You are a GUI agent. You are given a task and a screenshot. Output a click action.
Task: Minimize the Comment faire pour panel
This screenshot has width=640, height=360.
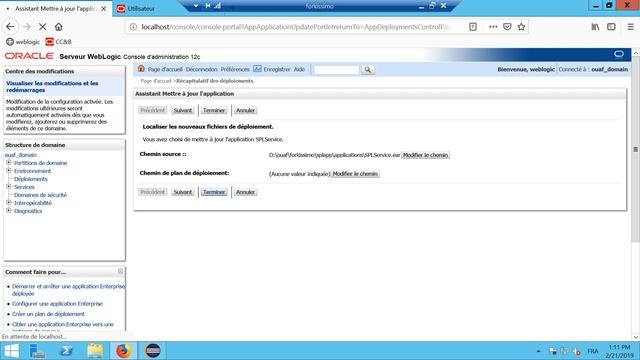click(x=120, y=271)
